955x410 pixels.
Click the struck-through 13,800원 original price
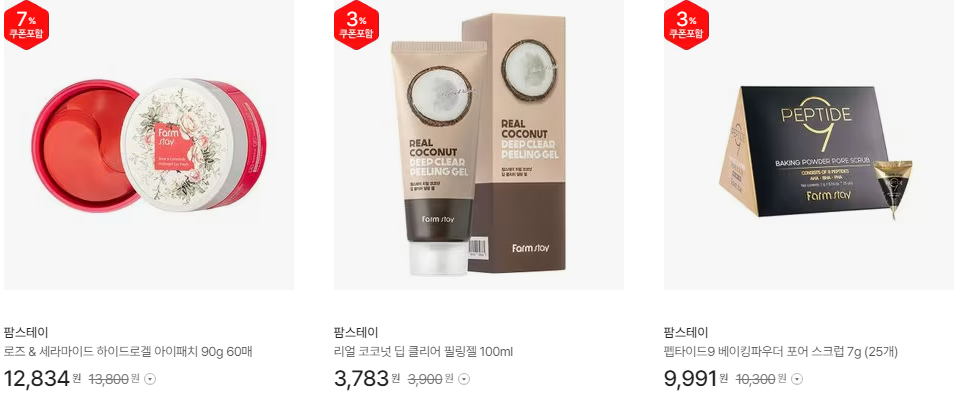115,379
